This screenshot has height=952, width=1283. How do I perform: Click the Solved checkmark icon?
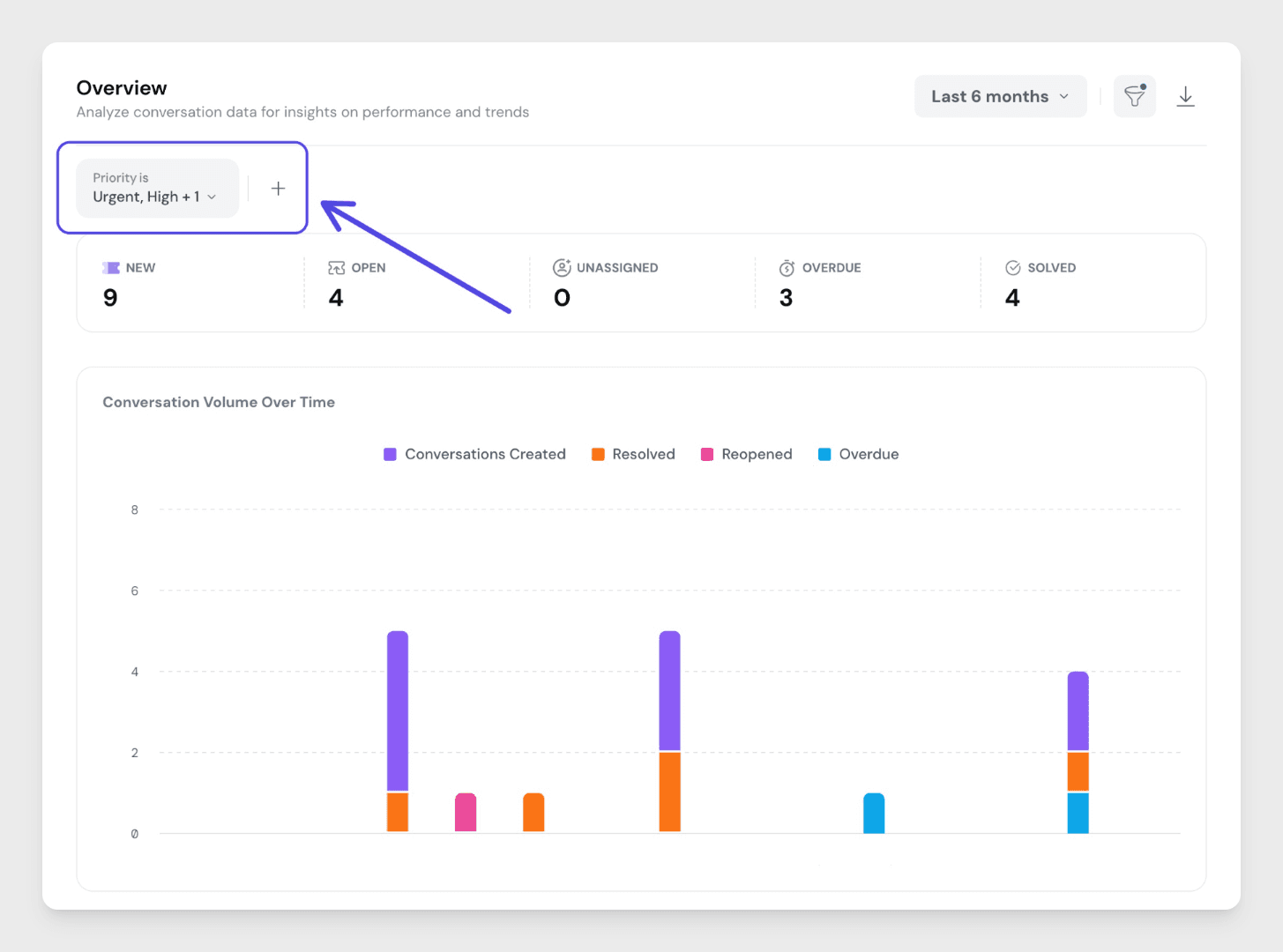click(x=1012, y=268)
